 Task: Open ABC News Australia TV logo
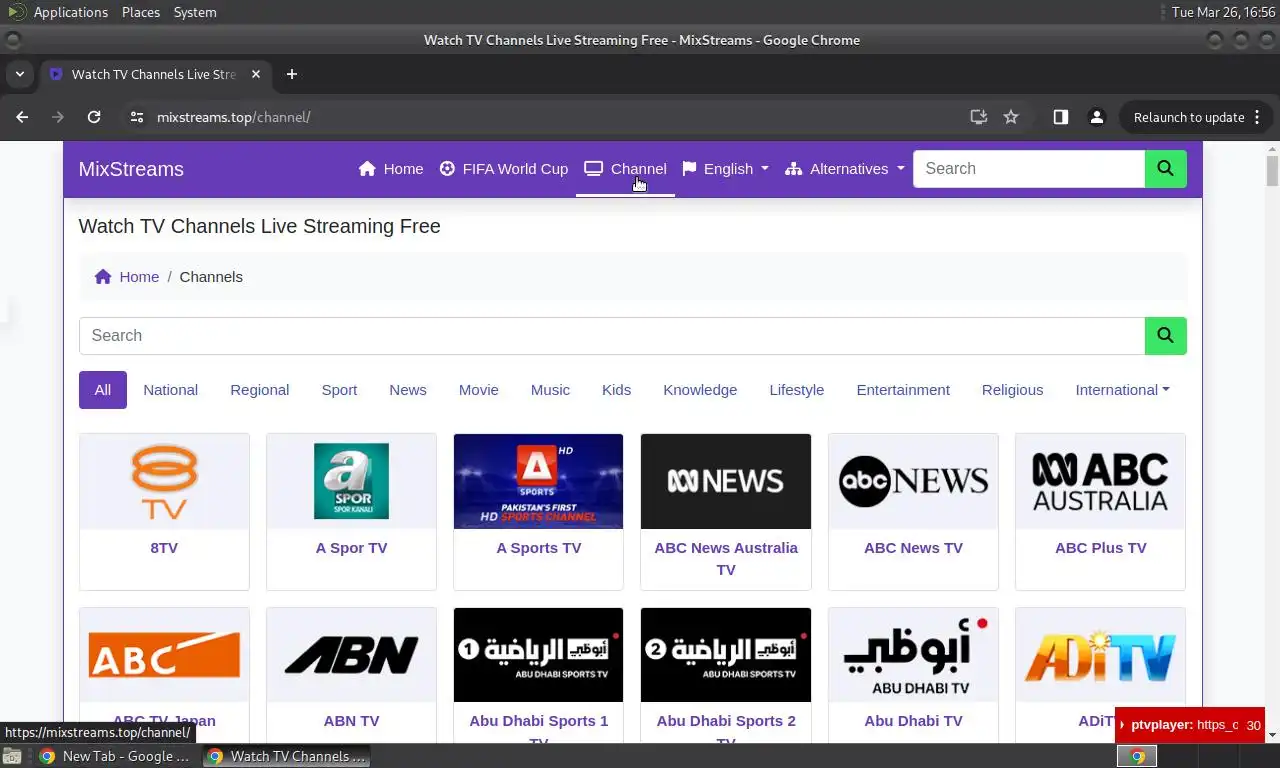tap(726, 481)
